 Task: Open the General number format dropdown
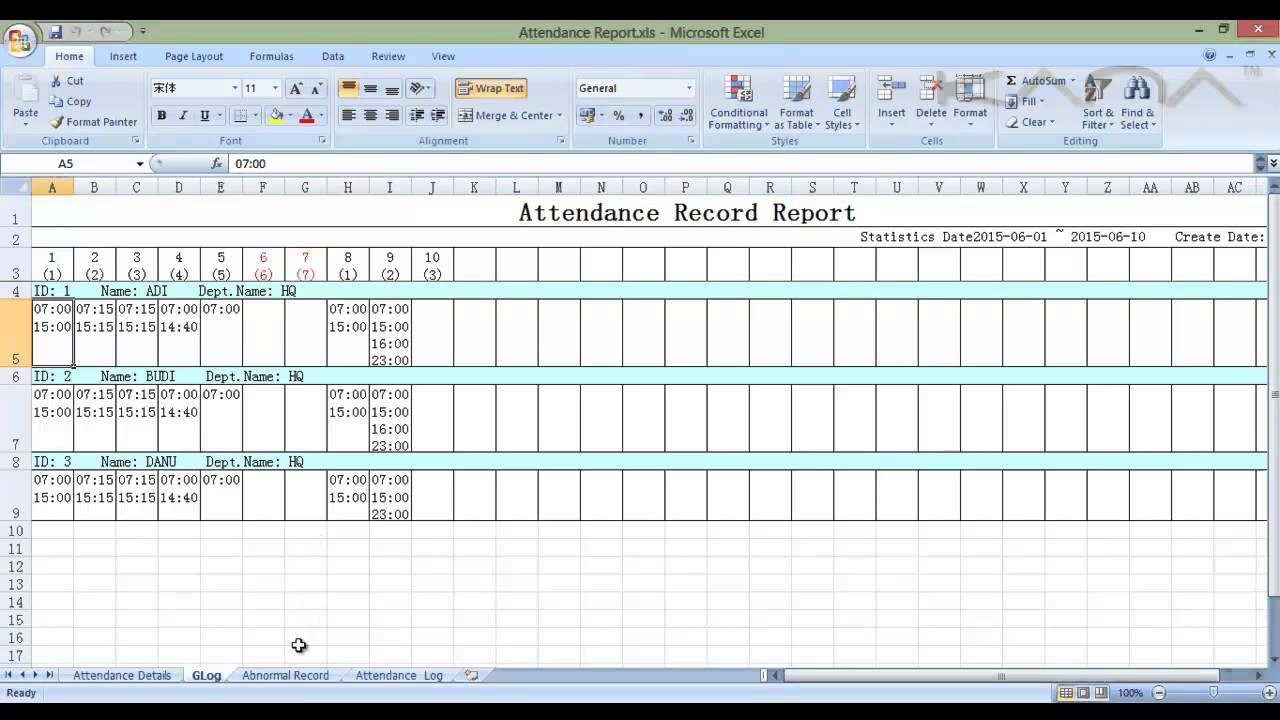(x=688, y=88)
